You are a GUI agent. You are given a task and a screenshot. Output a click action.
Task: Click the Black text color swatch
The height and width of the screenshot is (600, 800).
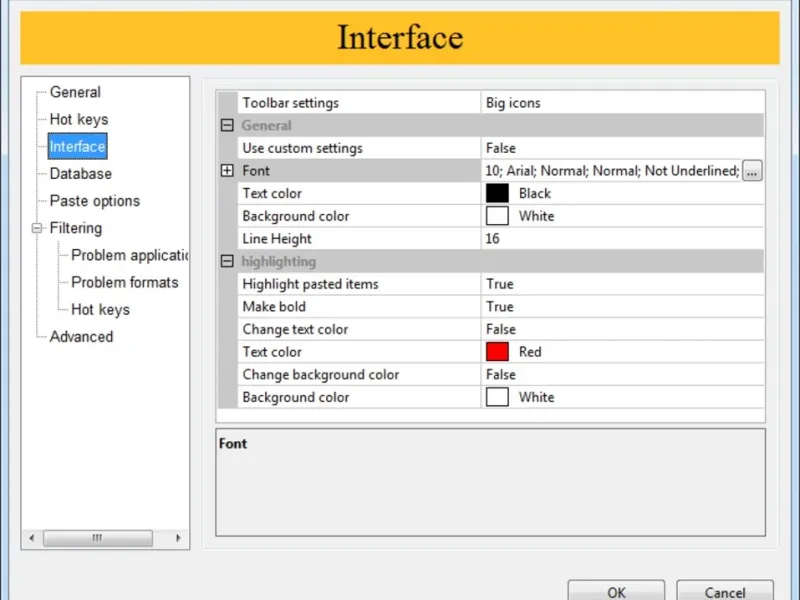497,194
